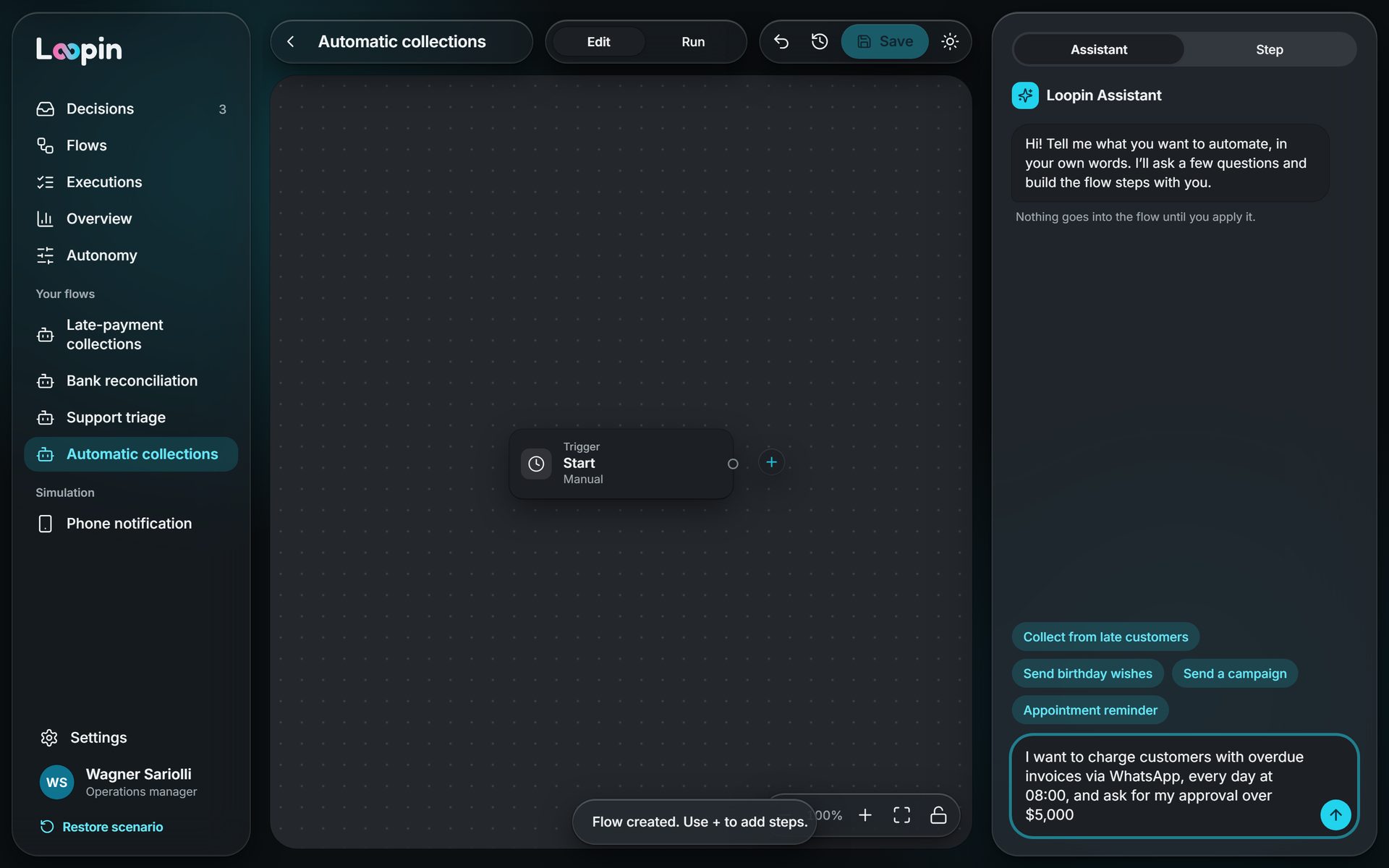1389x868 pixels.
Task: Click the assistant greeting message bubble
Action: [1170, 163]
